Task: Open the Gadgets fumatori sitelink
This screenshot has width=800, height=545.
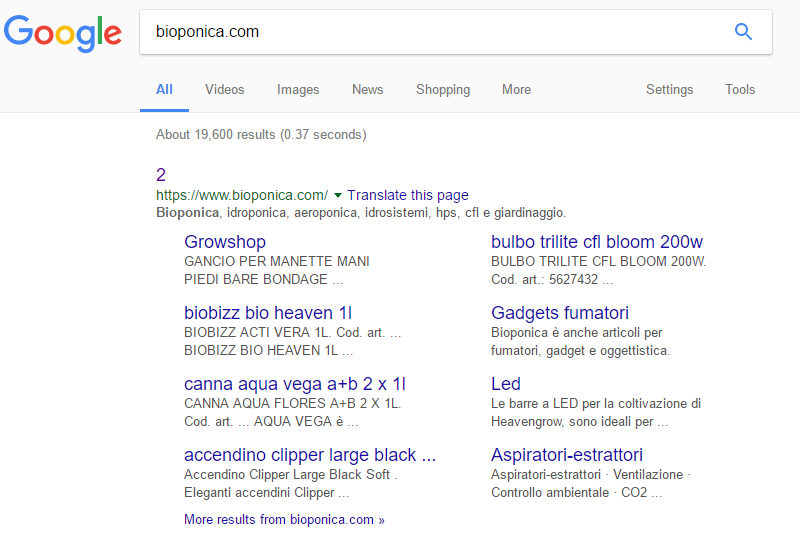Action: coord(560,312)
